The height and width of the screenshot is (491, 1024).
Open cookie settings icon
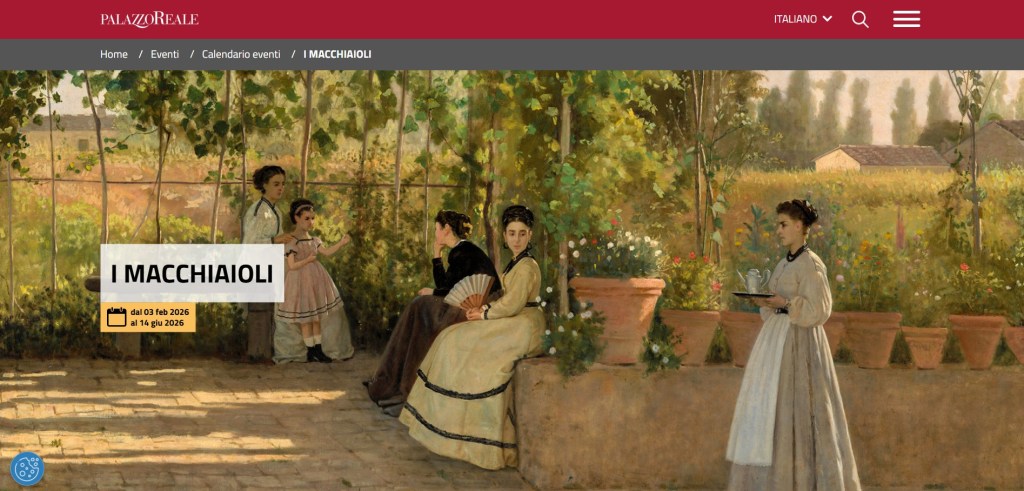27,468
